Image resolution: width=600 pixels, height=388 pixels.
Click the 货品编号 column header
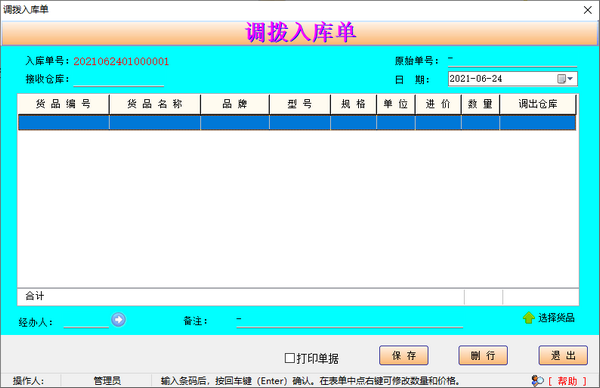[x=64, y=104]
